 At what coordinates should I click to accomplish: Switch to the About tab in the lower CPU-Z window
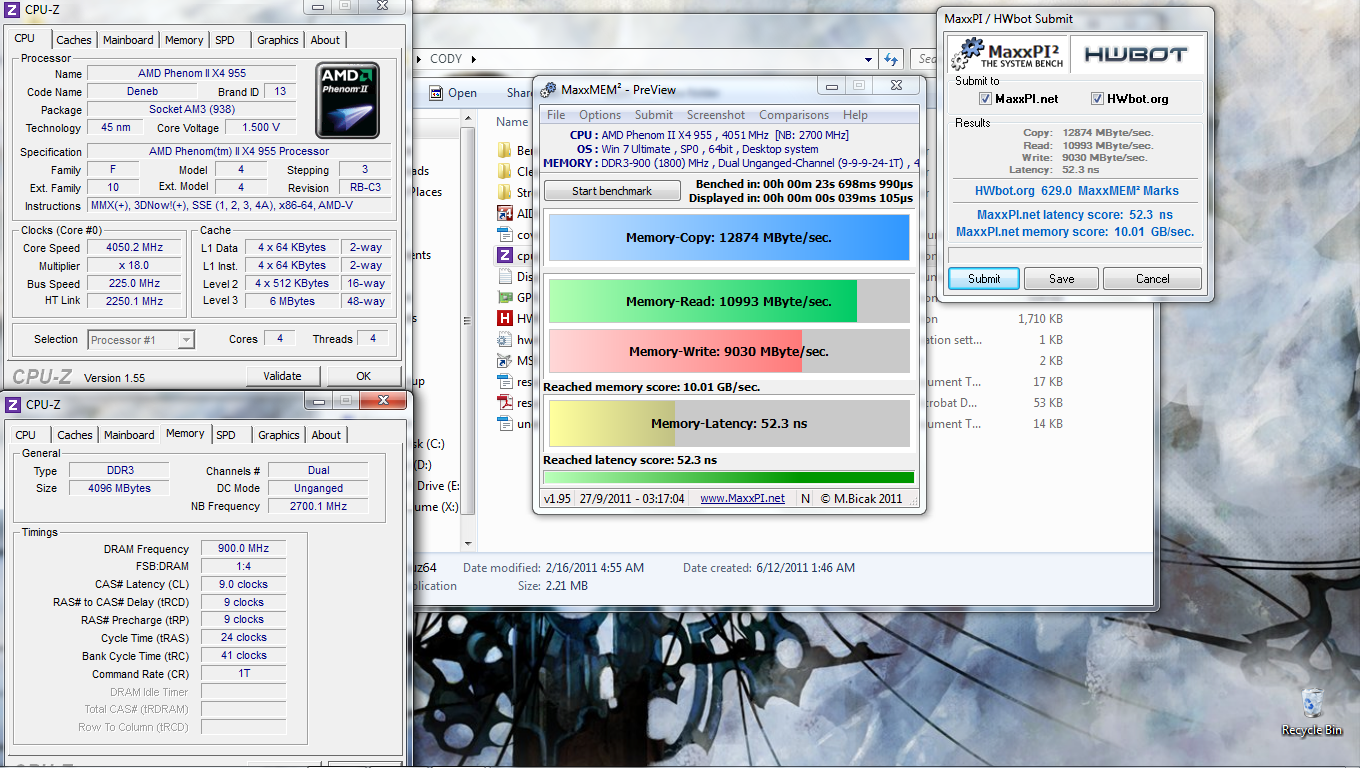tap(326, 435)
